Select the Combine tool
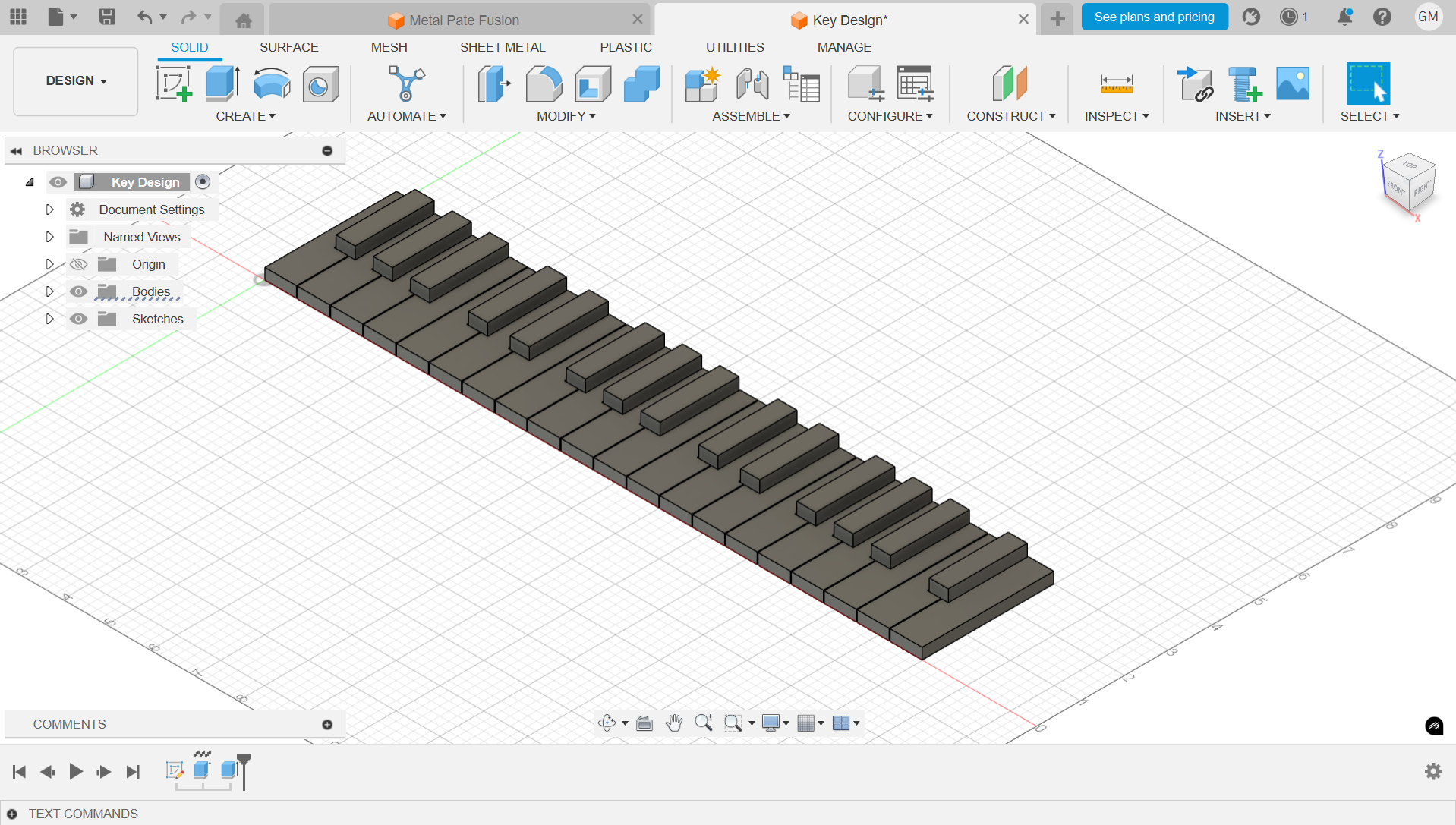Image resolution: width=1456 pixels, height=825 pixels. (x=642, y=83)
